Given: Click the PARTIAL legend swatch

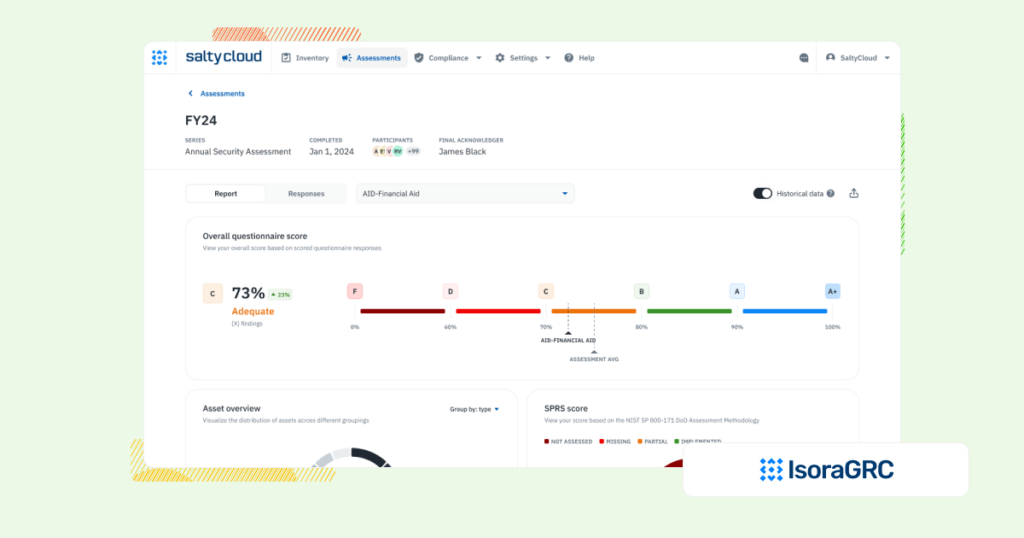Looking at the screenshot, I should 640,441.
